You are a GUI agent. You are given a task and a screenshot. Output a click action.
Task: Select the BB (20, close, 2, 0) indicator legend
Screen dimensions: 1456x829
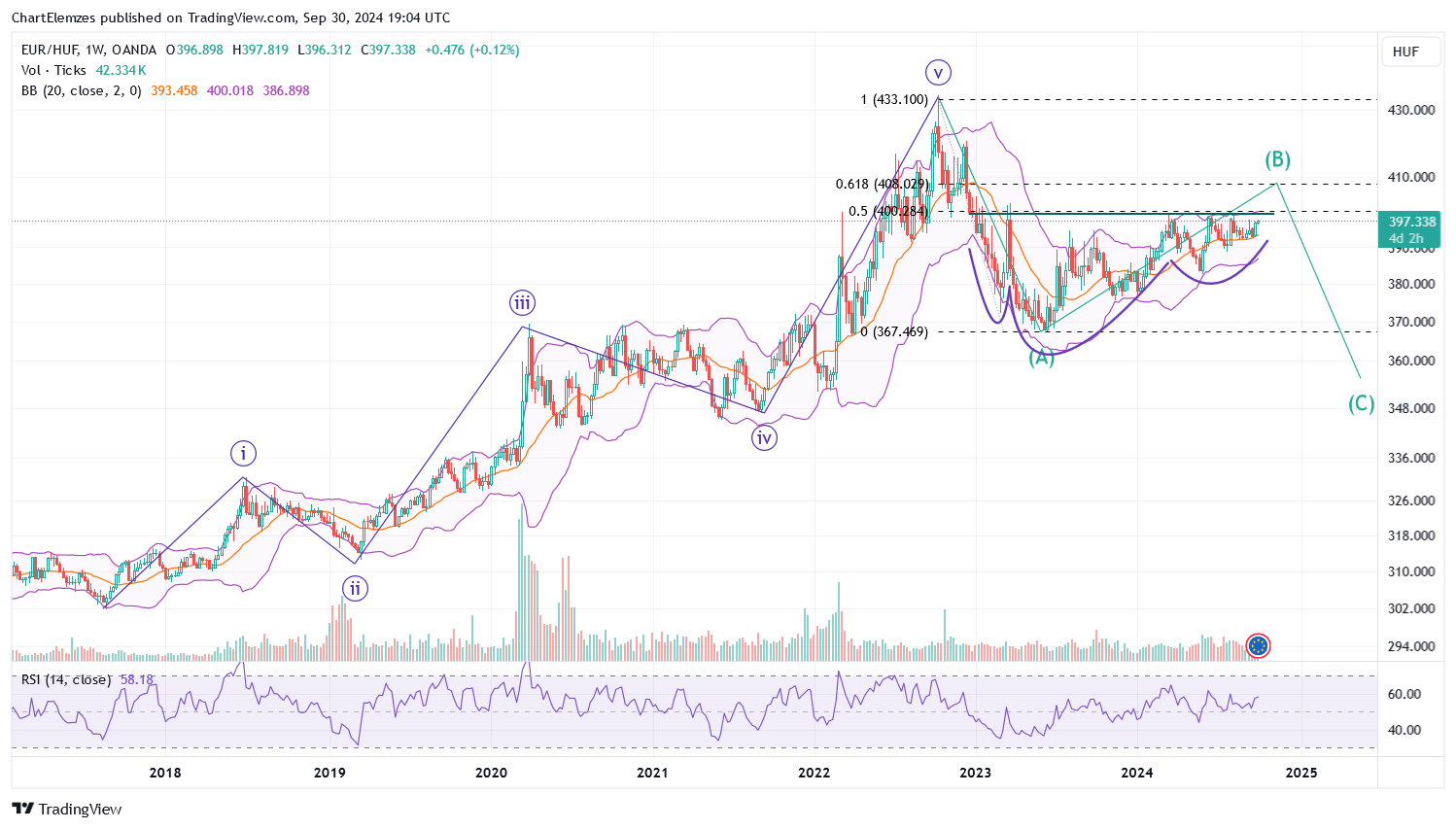82,90
